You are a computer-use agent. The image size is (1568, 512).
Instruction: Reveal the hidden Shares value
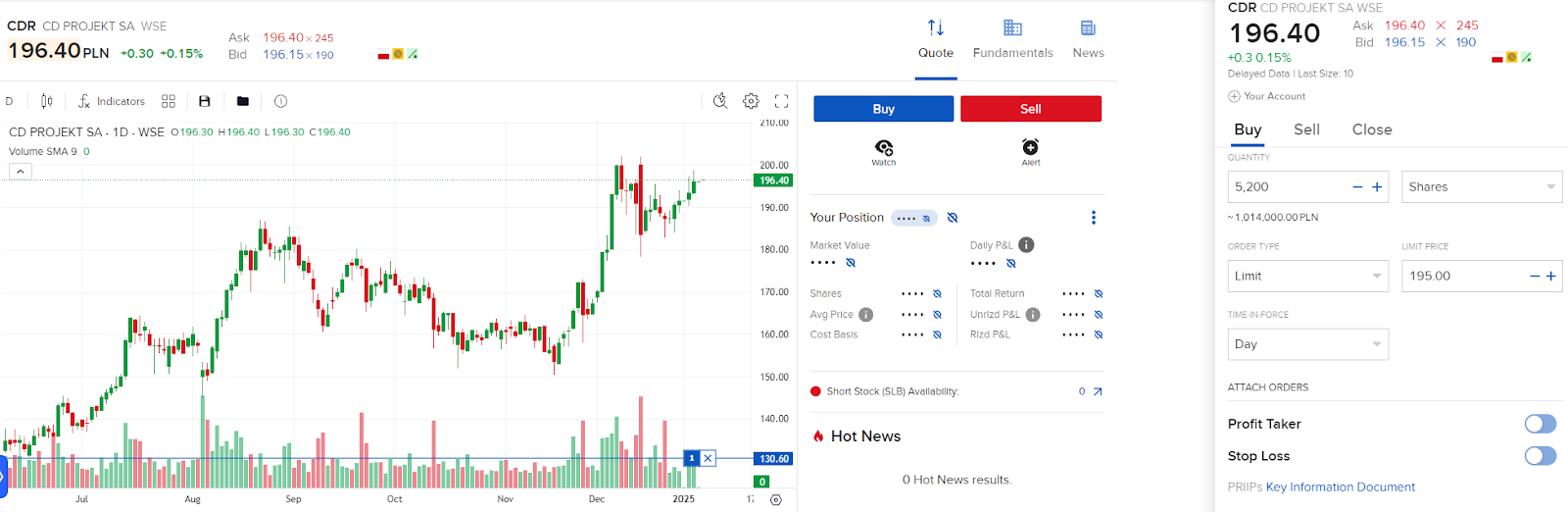[938, 293]
